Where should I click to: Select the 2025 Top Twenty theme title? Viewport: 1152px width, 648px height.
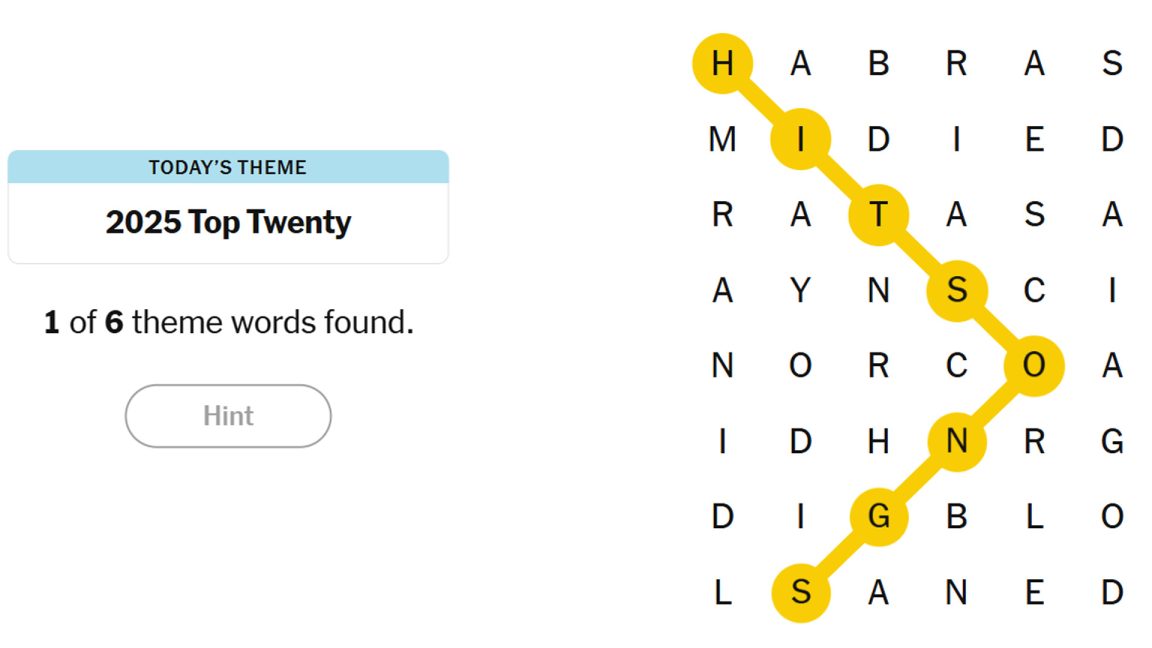[x=228, y=222]
